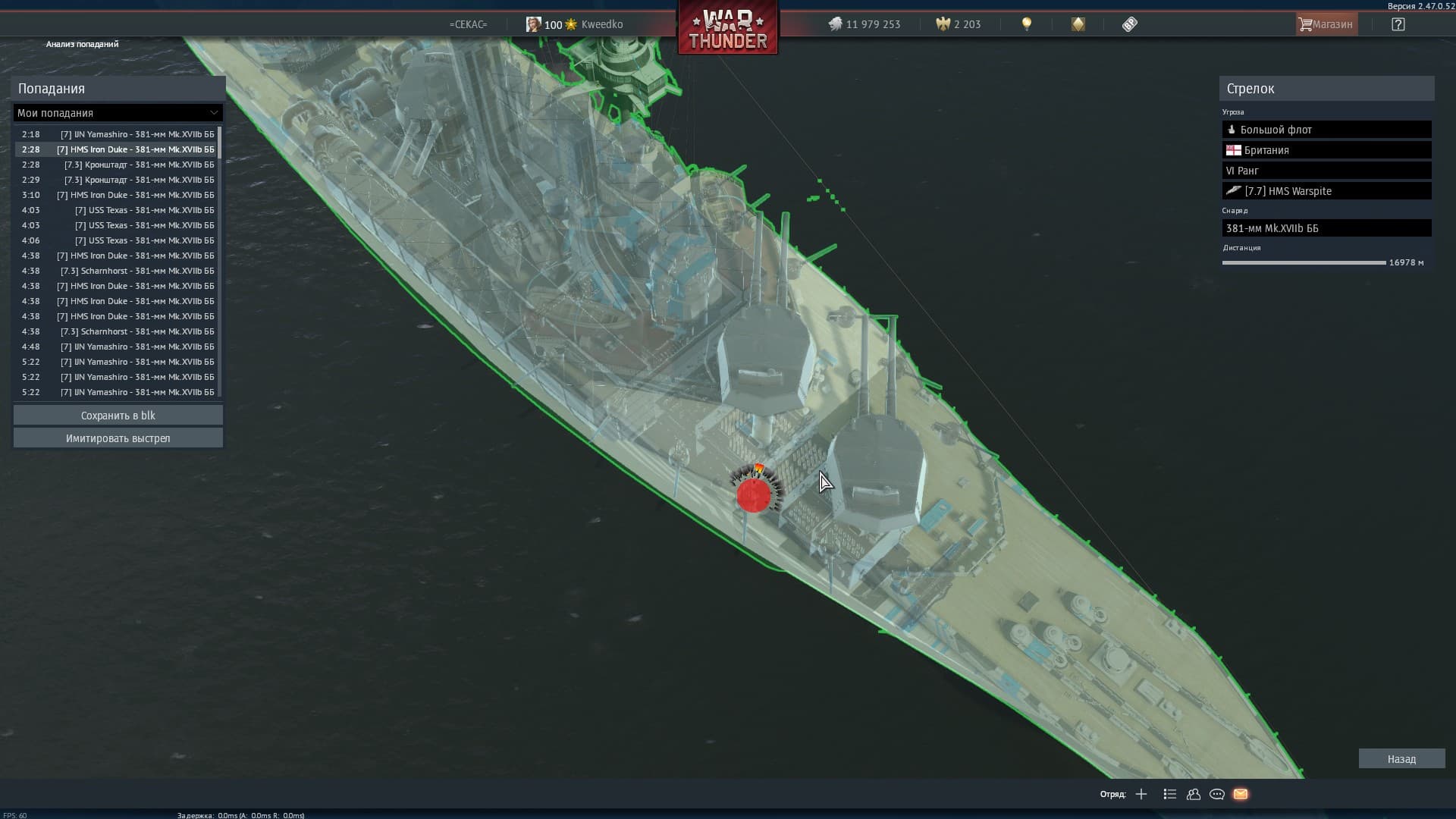Click the Отряд squad label
The image size is (1456, 819).
pos(1112,794)
